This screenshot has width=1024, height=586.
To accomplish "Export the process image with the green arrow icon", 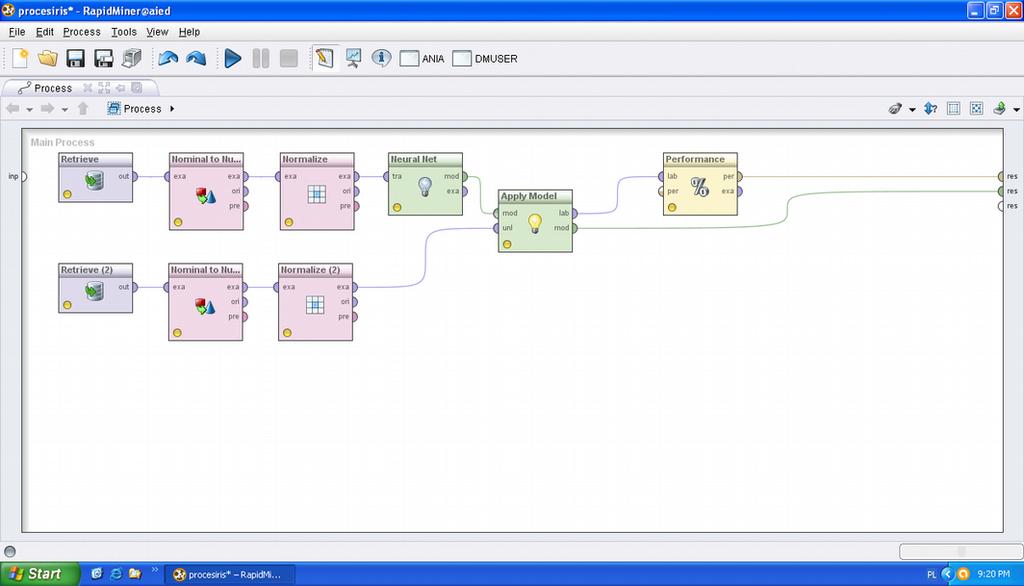I will coord(999,108).
